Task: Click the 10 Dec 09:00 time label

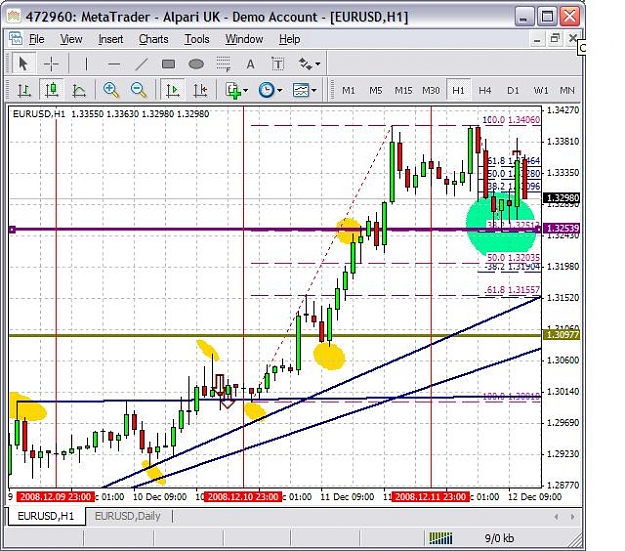Action: [160, 497]
